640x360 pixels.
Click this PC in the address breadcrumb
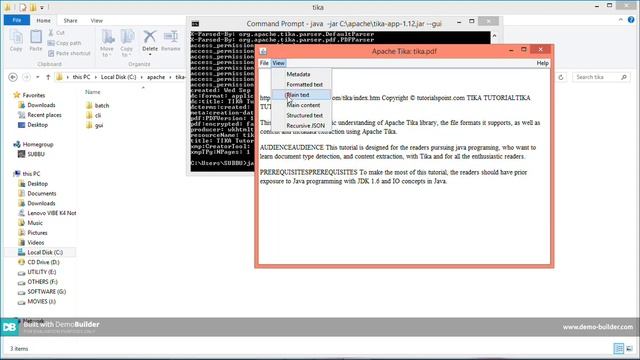point(81,77)
